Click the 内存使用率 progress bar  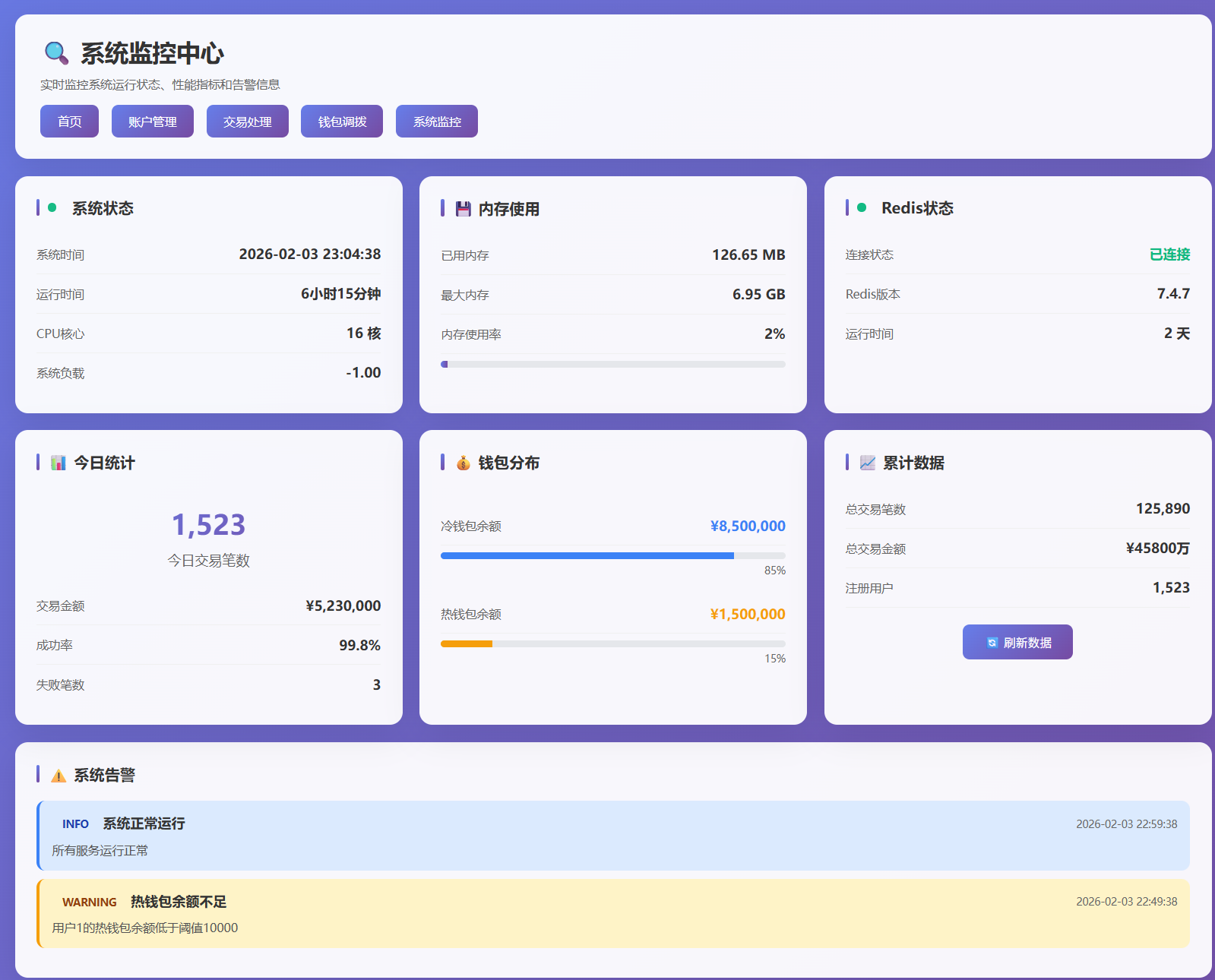click(x=613, y=365)
